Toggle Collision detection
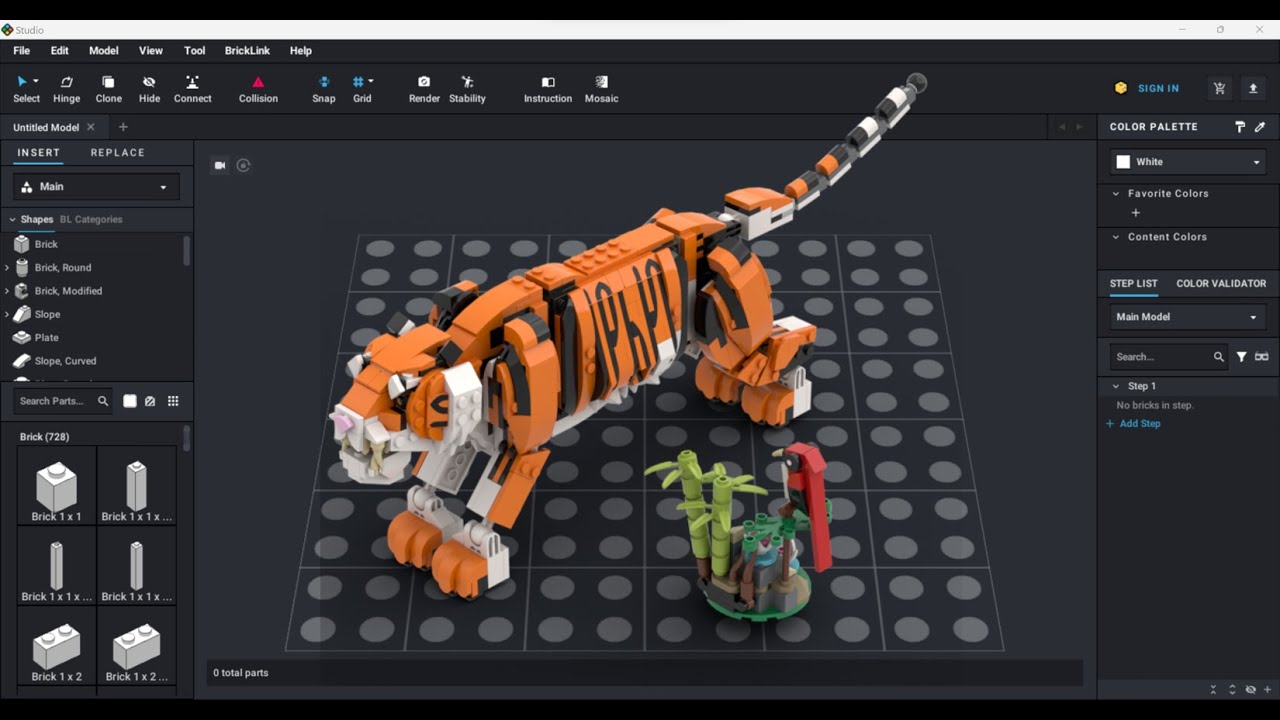 point(258,89)
